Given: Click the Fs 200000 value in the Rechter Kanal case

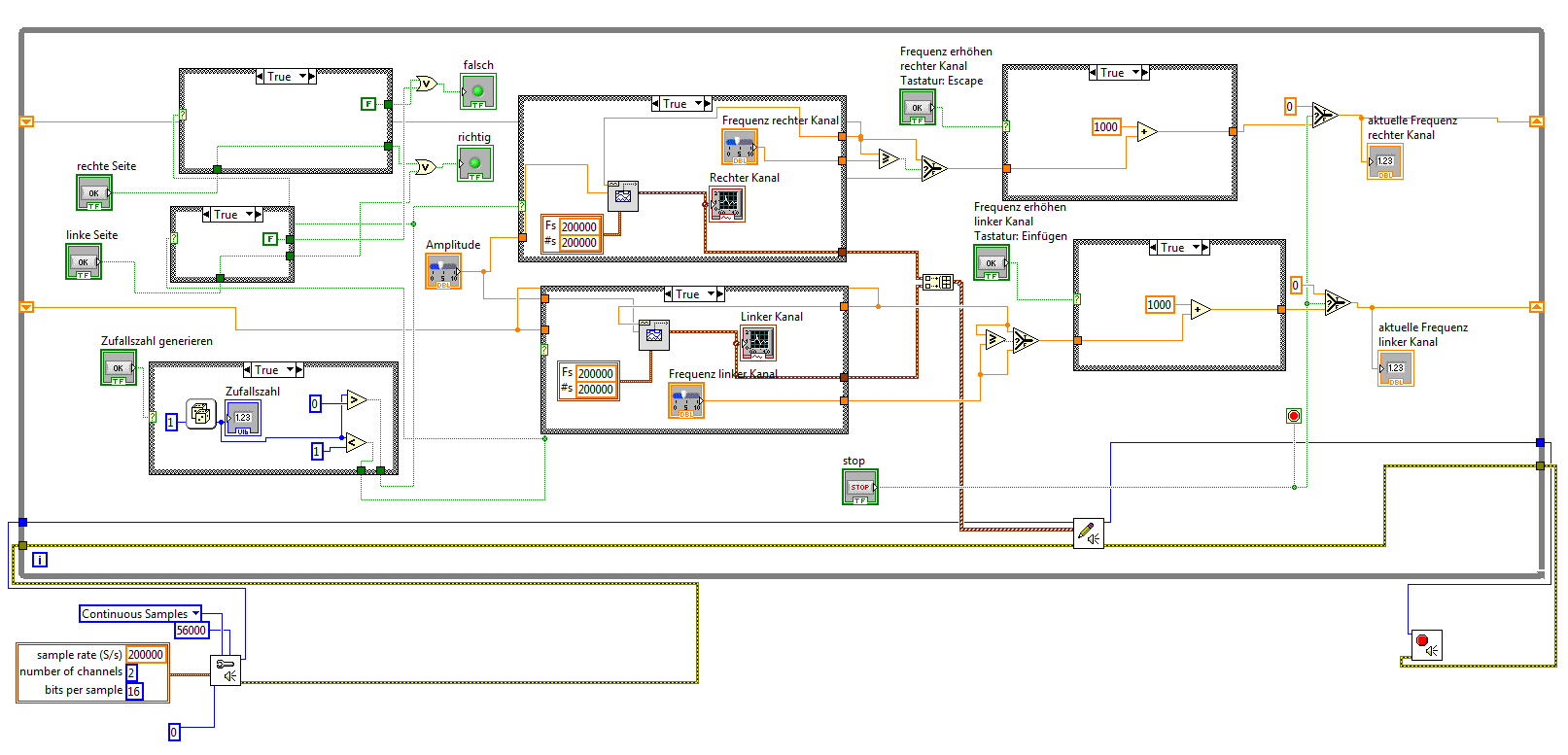Looking at the screenshot, I should [x=579, y=226].
